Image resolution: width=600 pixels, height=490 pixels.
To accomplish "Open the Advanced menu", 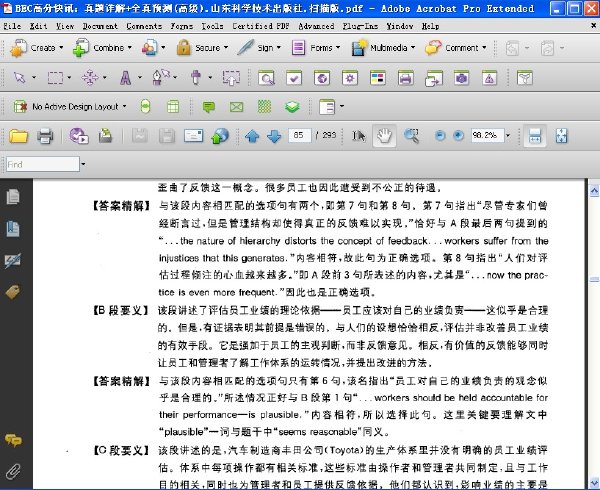I will click(316, 26).
